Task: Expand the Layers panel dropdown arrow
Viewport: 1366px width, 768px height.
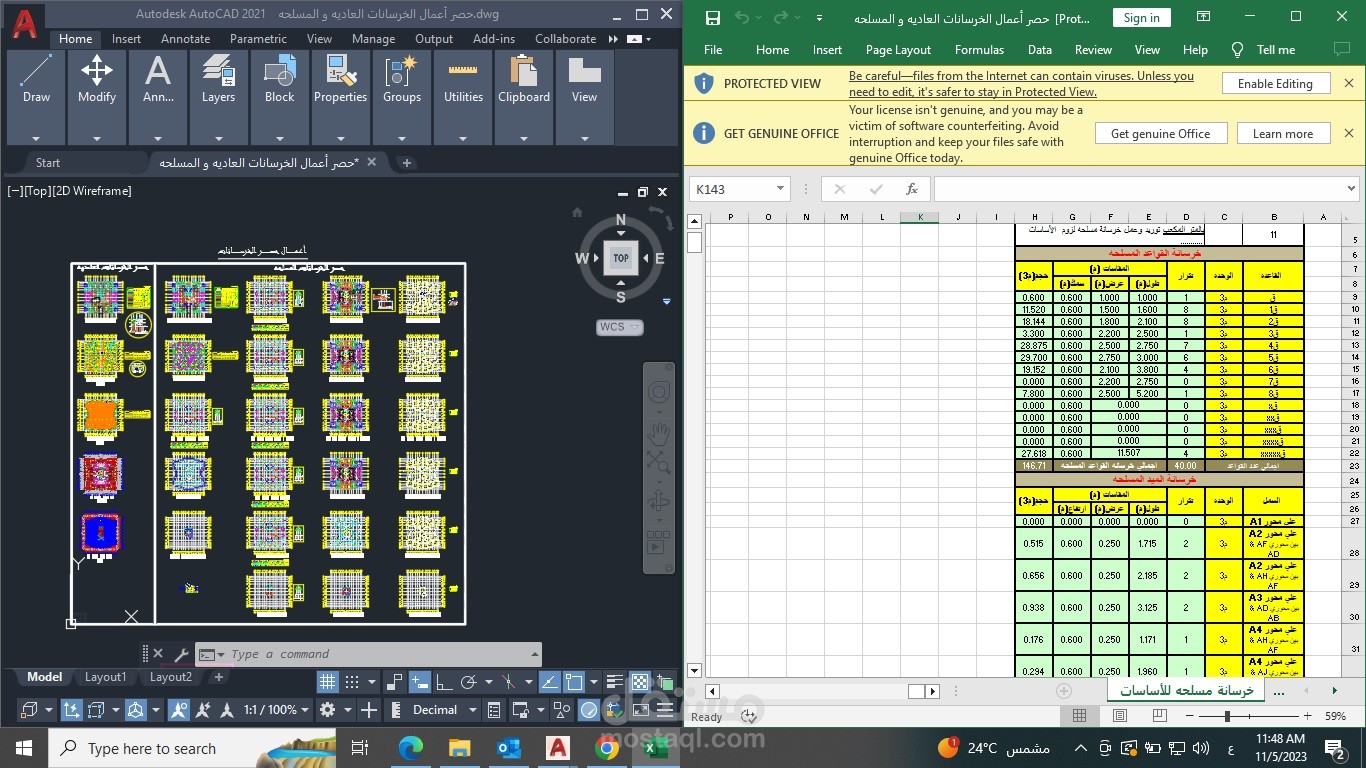Action: click(x=218, y=139)
